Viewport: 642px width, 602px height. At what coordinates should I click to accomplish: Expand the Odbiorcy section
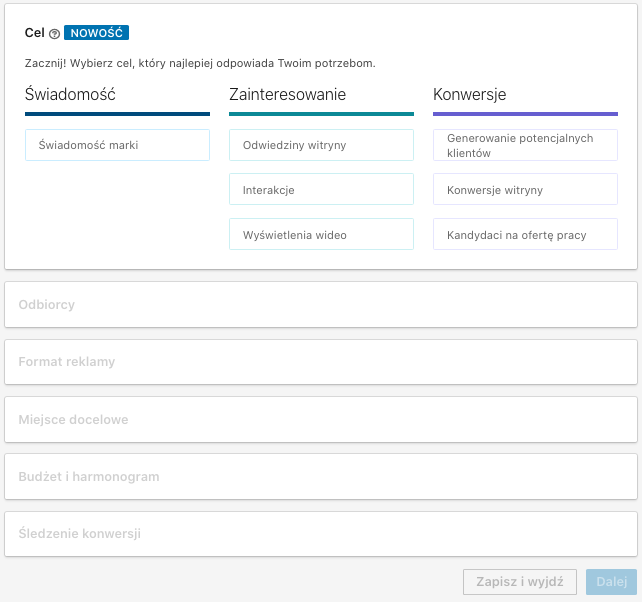(x=320, y=305)
